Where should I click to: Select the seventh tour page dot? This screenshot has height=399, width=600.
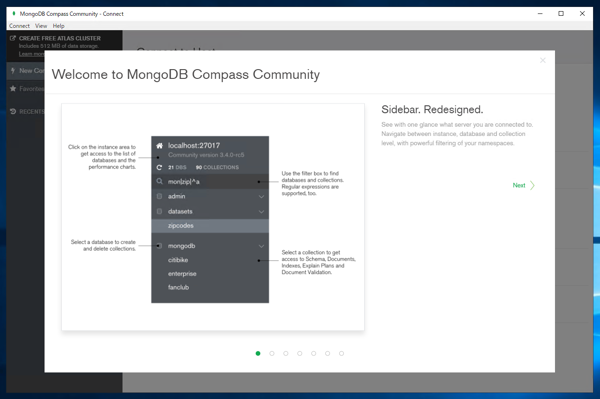[x=341, y=353]
